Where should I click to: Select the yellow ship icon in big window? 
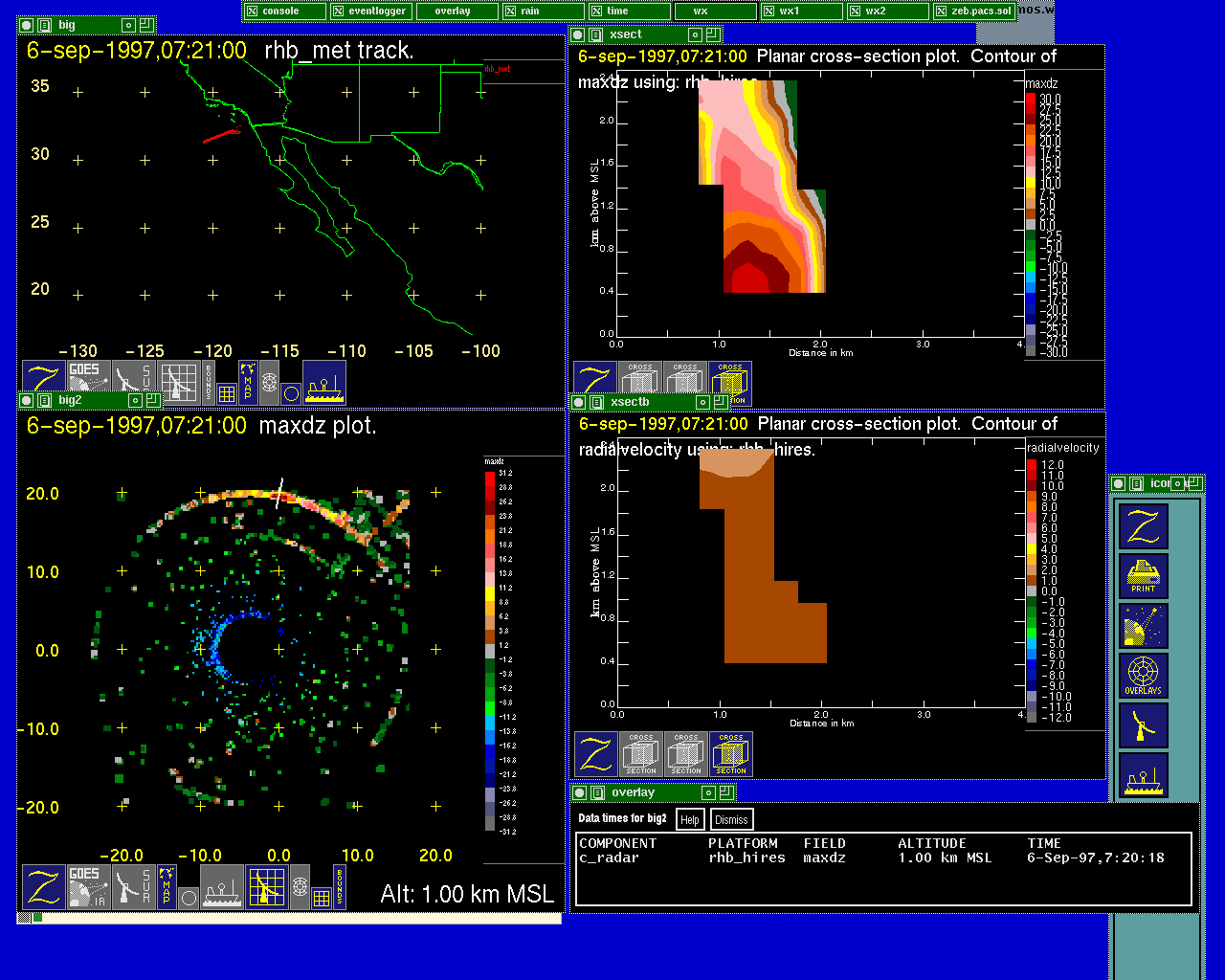[x=324, y=383]
